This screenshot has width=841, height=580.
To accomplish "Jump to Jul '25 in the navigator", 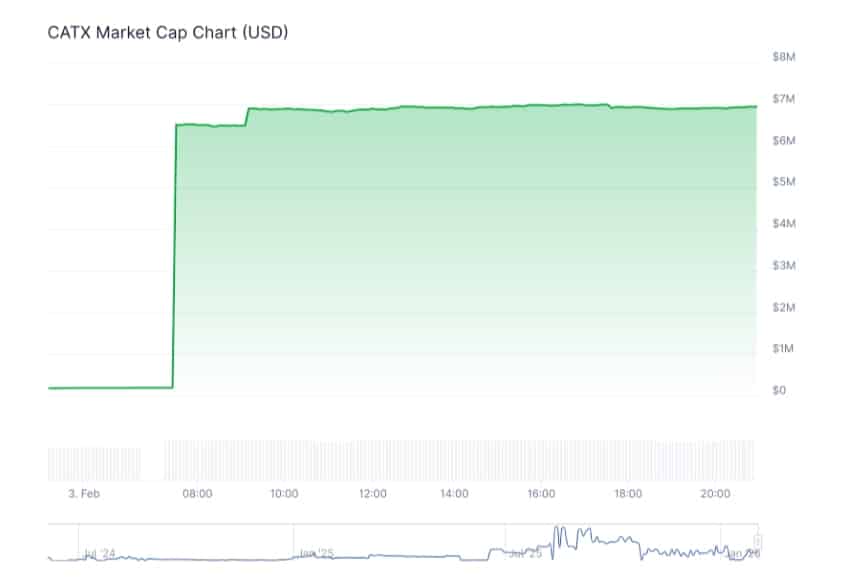I will 526,552.
